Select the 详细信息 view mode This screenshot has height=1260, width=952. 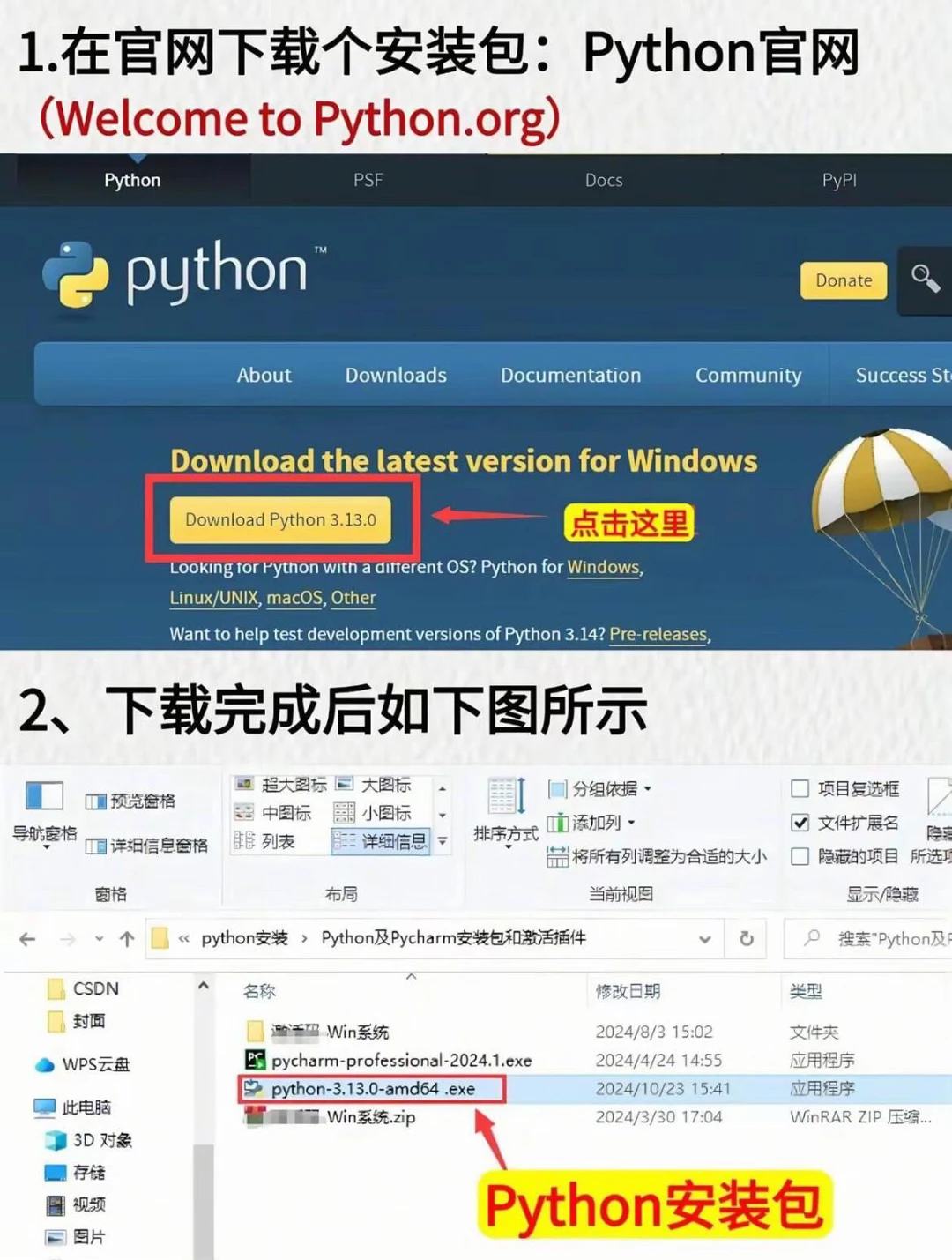tap(381, 841)
